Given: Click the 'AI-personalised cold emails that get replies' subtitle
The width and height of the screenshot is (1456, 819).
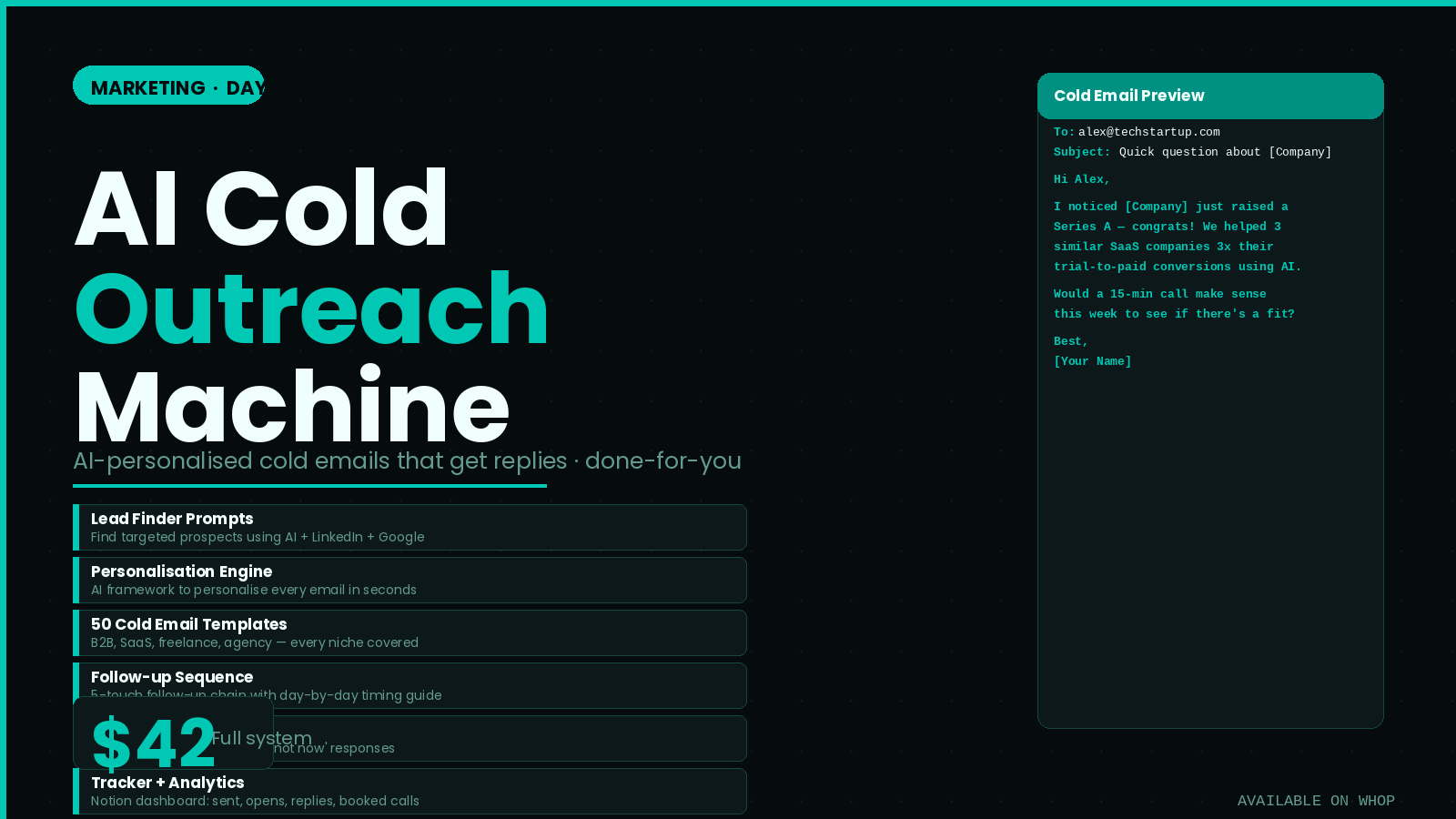Looking at the screenshot, I should point(319,460).
